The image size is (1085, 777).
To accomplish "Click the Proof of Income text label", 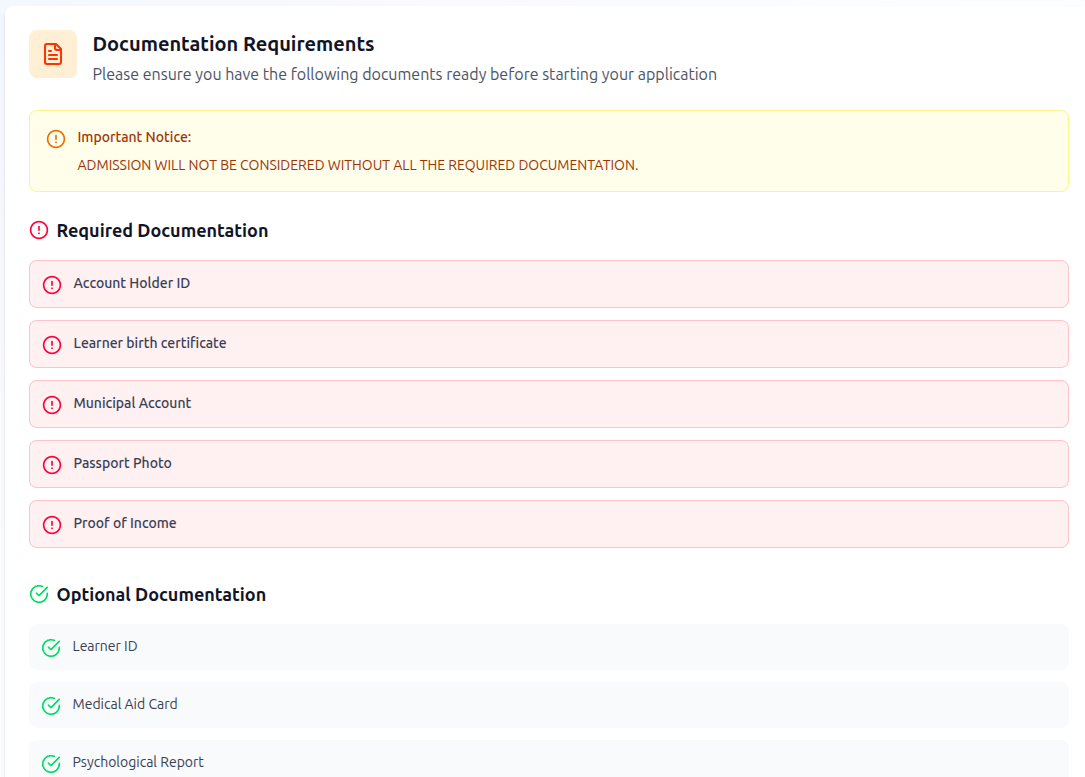I will 125,523.
